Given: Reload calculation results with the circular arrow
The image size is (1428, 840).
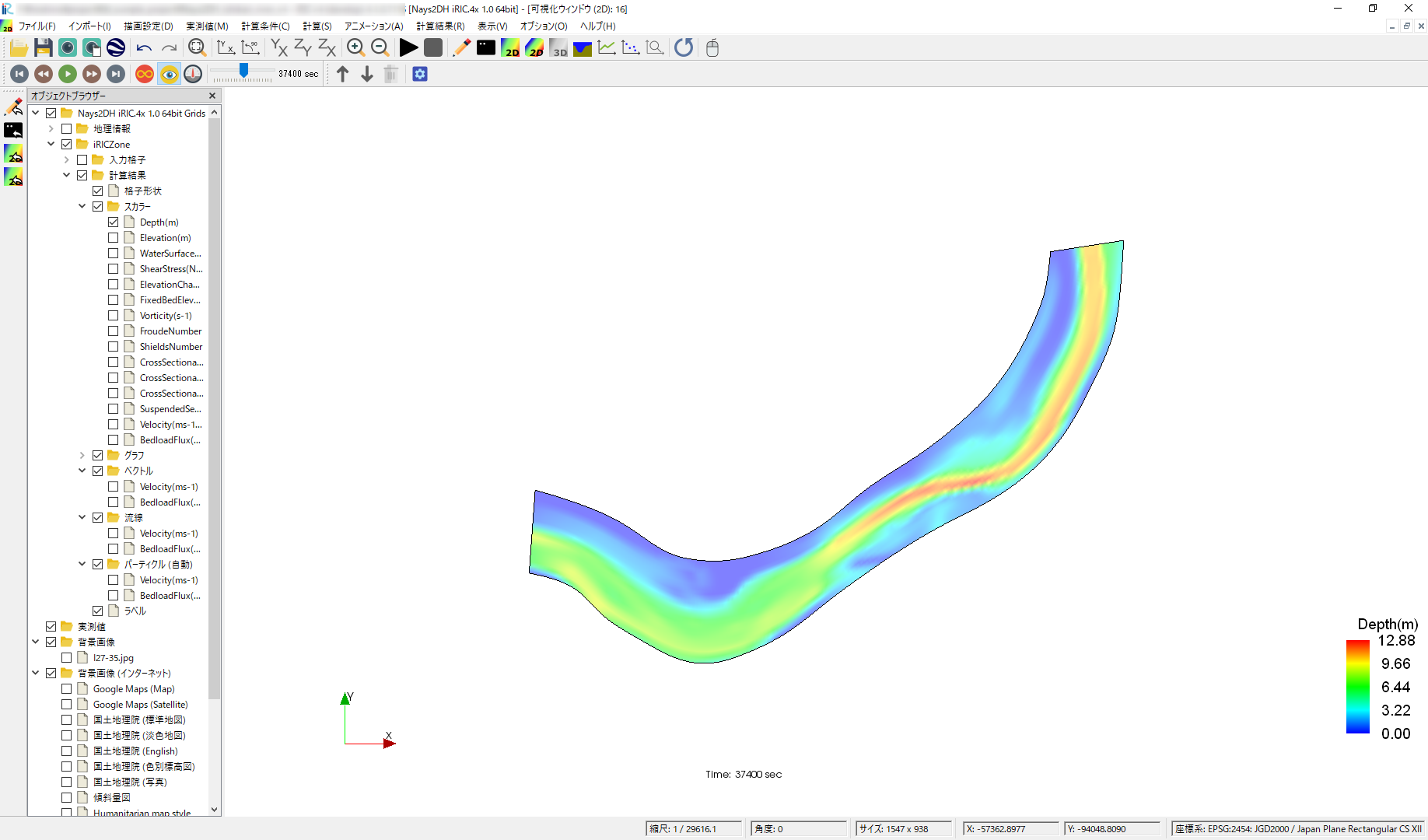Looking at the screenshot, I should click(684, 48).
